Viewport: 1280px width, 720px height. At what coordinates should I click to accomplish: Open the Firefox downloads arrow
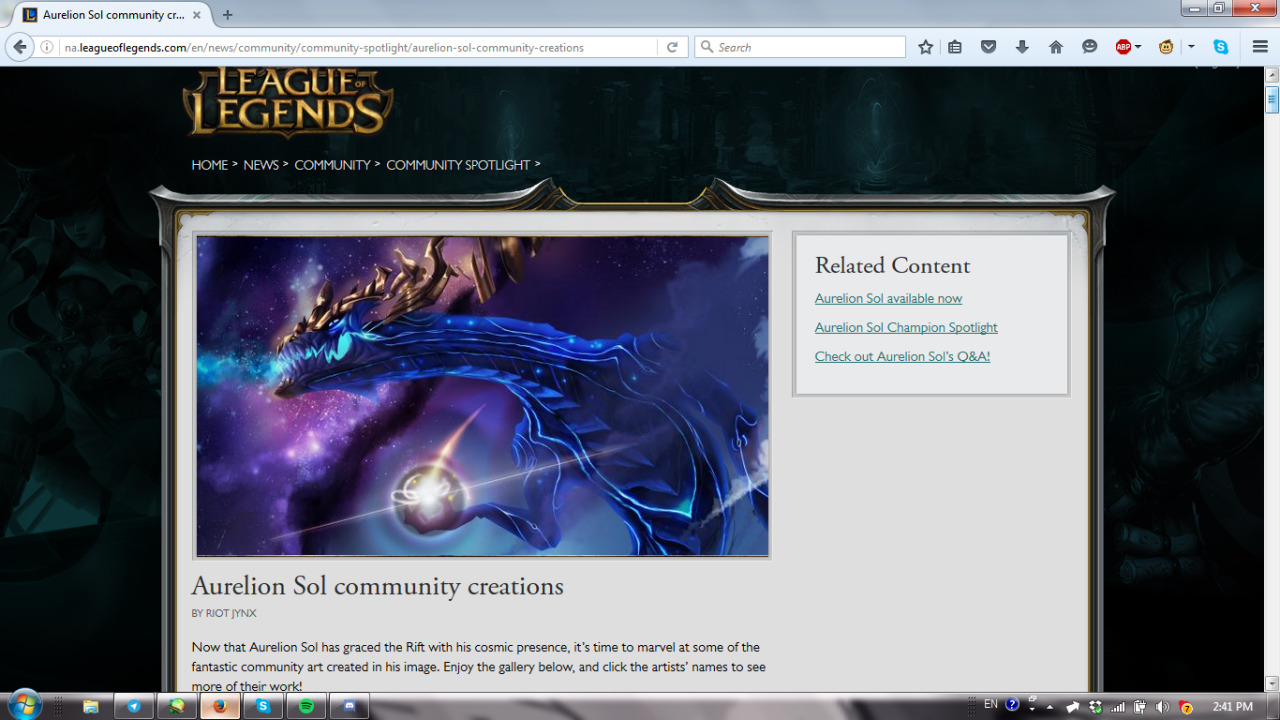(1021, 47)
